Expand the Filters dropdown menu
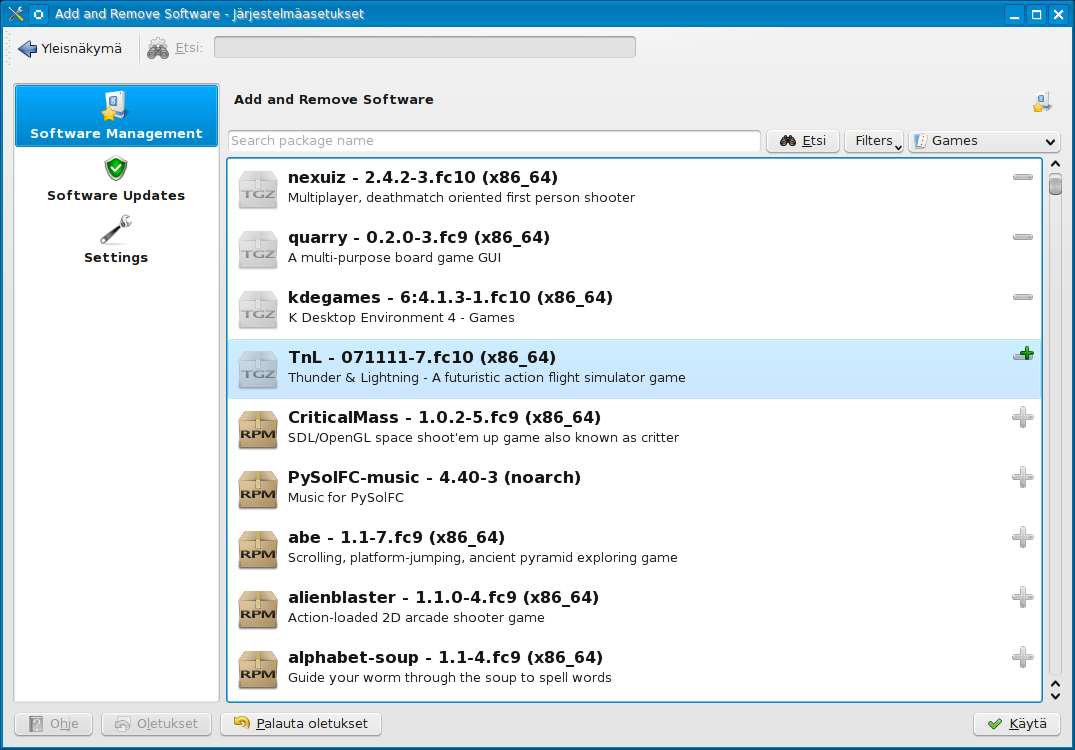 (x=874, y=141)
